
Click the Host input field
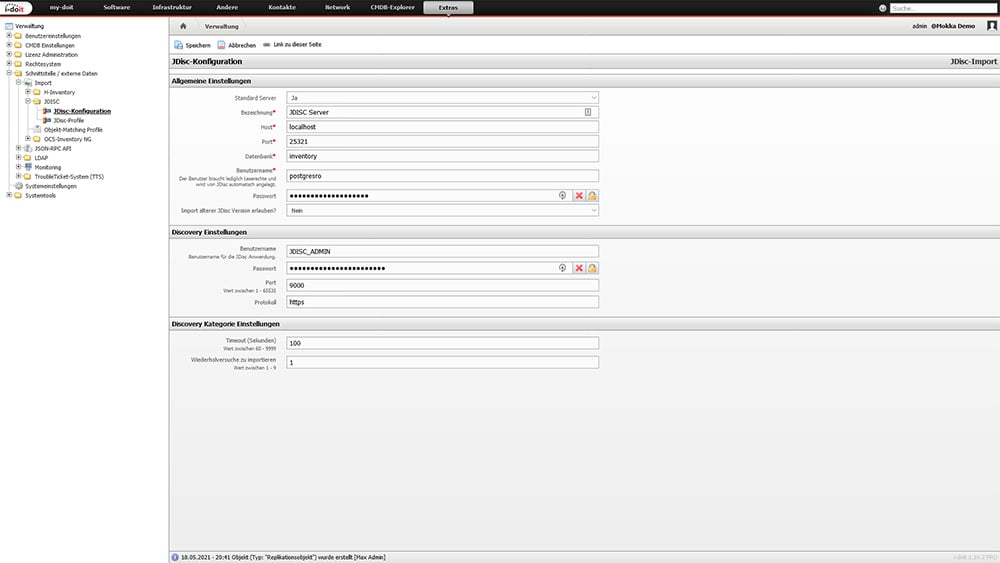[443, 127]
